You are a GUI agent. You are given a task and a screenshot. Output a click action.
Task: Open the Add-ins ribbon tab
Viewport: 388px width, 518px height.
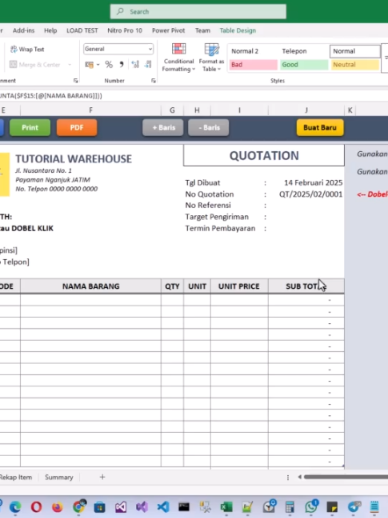tap(23, 31)
